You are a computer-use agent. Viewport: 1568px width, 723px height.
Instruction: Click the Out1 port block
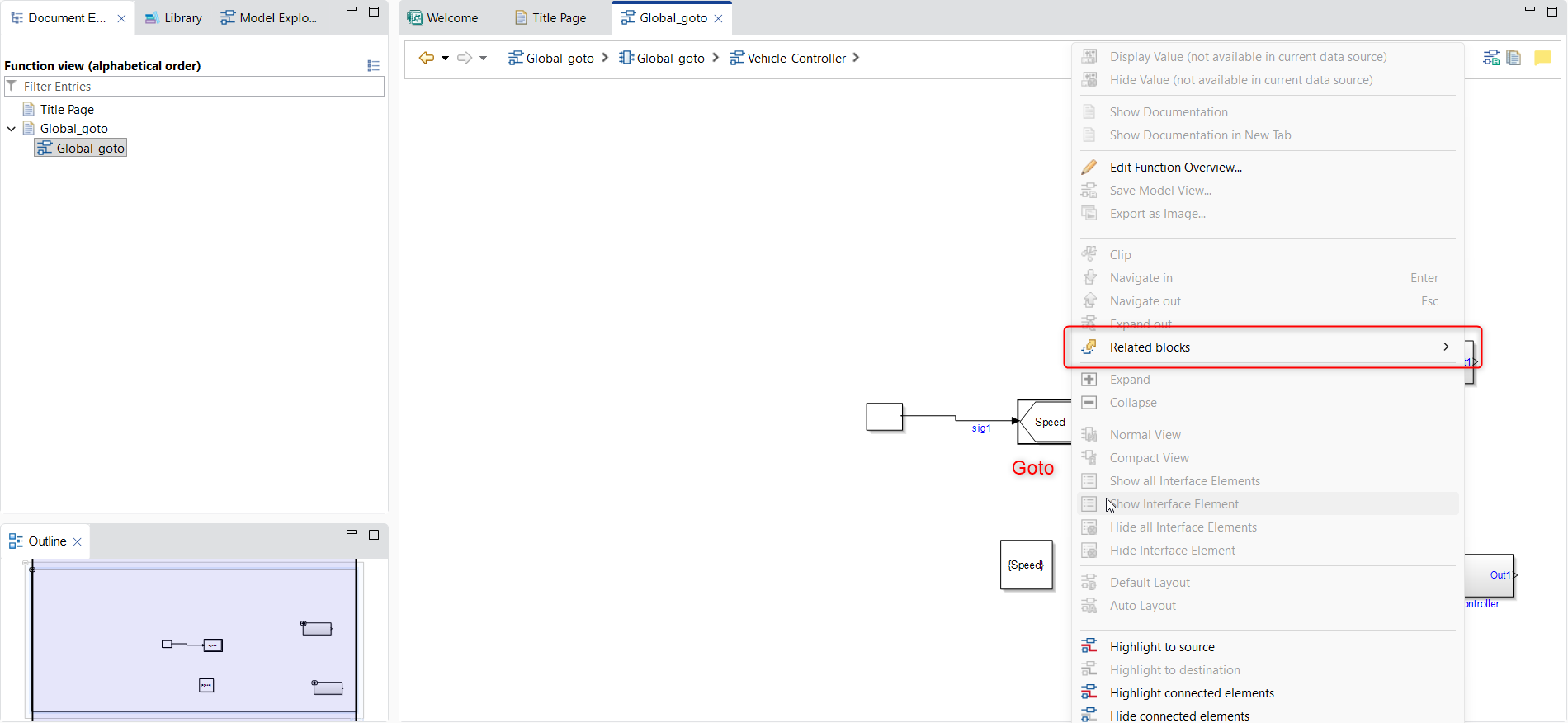(1490, 575)
